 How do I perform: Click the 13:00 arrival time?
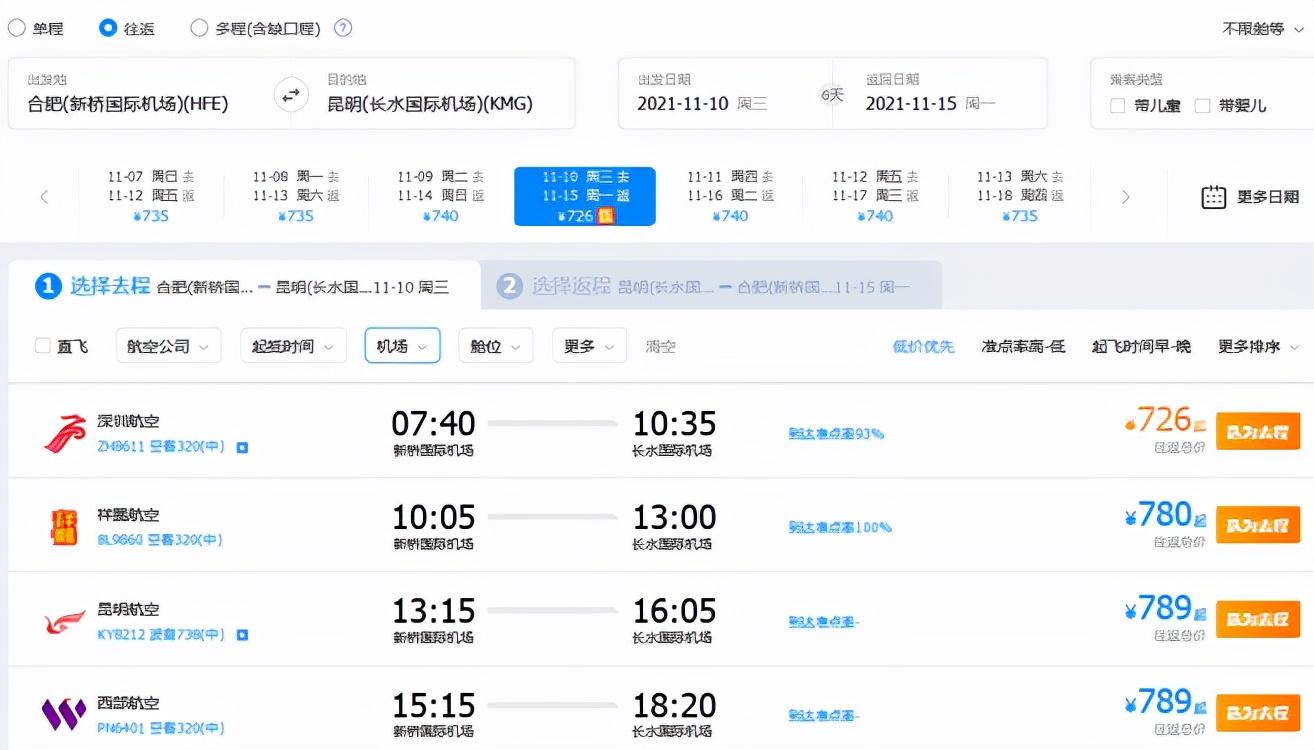[x=674, y=517]
